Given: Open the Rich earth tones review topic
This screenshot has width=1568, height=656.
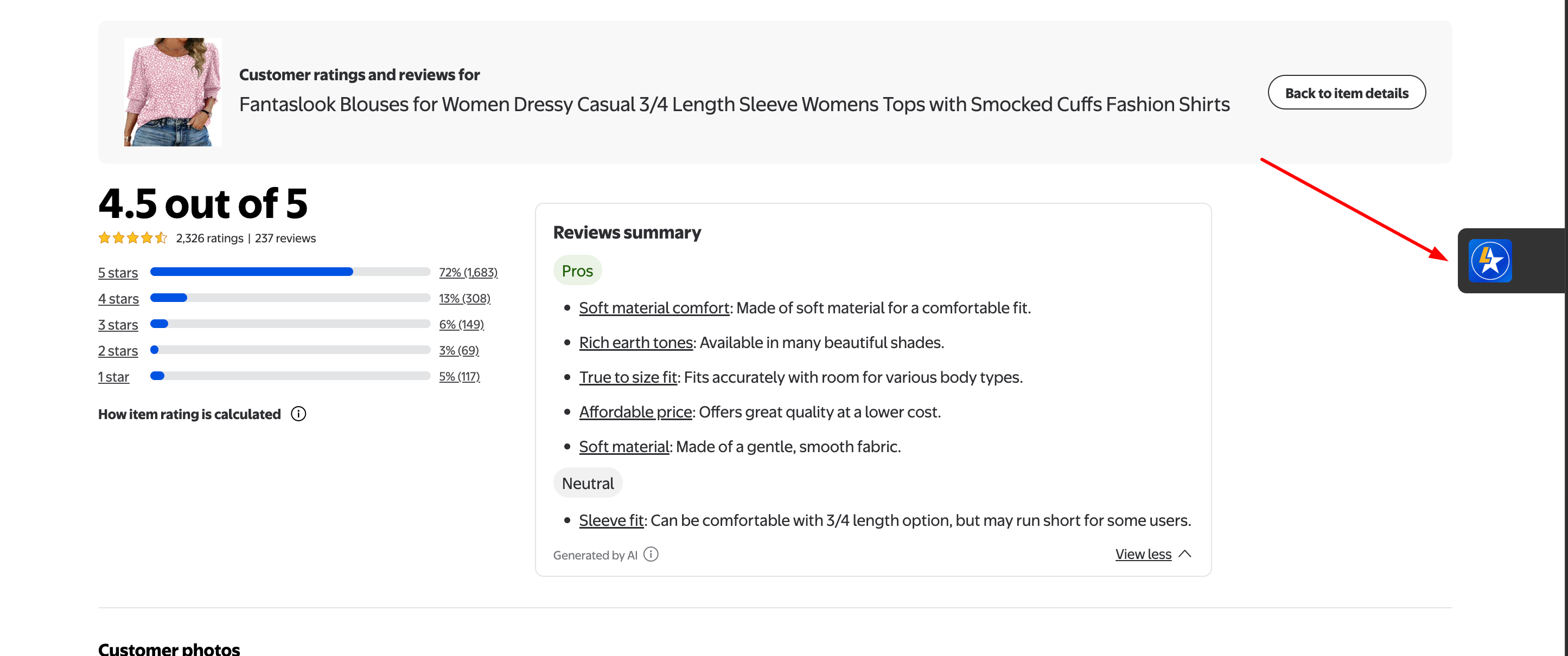Looking at the screenshot, I should 635,342.
